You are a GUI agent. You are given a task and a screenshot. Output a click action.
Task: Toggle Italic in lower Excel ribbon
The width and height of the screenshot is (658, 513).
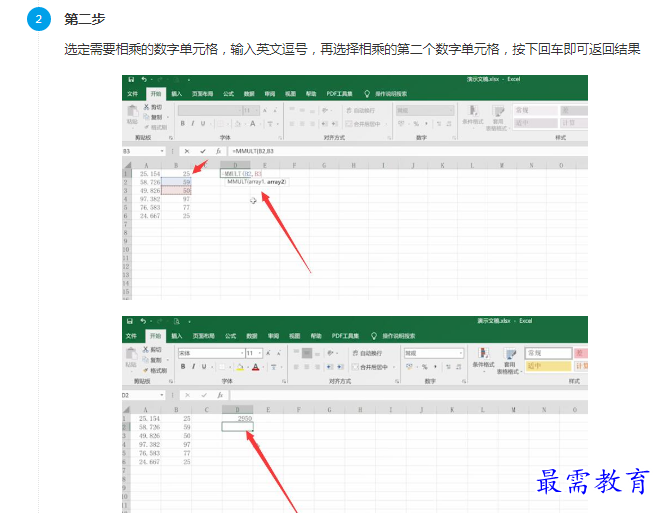click(x=193, y=366)
